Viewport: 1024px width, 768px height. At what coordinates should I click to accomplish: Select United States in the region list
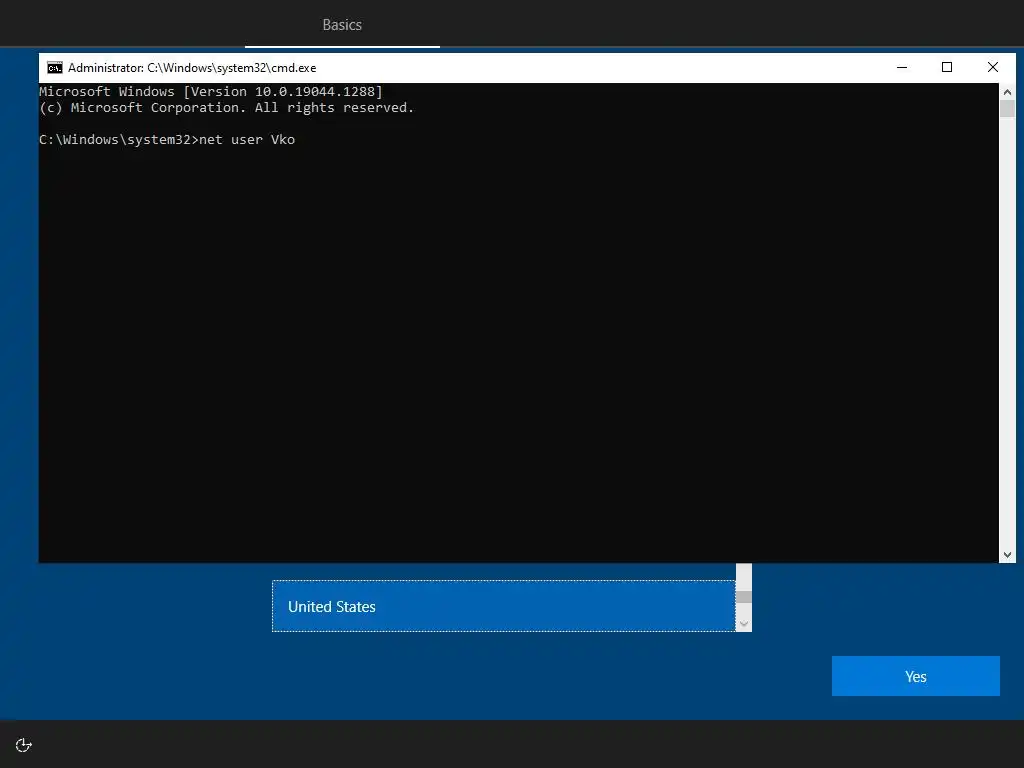click(504, 606)
